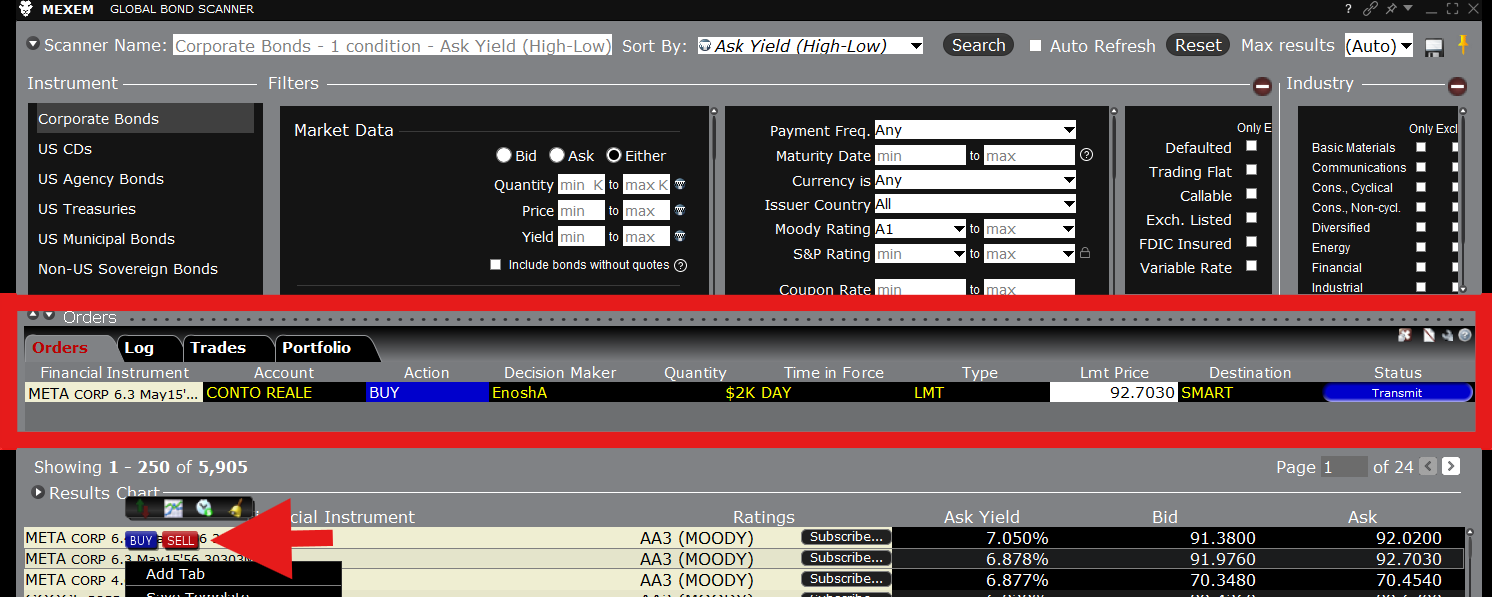Click the Search button
The height and width of the screenshot is (597, 1492).
[978, 45]
